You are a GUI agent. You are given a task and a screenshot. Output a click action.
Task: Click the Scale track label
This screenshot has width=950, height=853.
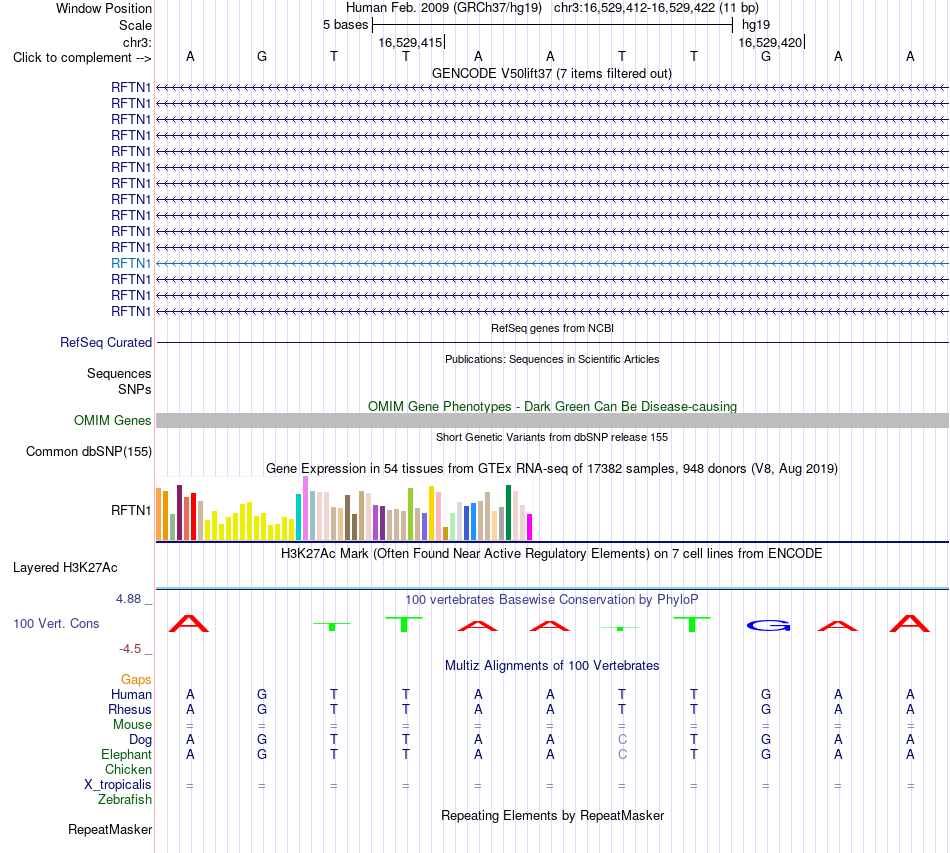click(135, 25)
